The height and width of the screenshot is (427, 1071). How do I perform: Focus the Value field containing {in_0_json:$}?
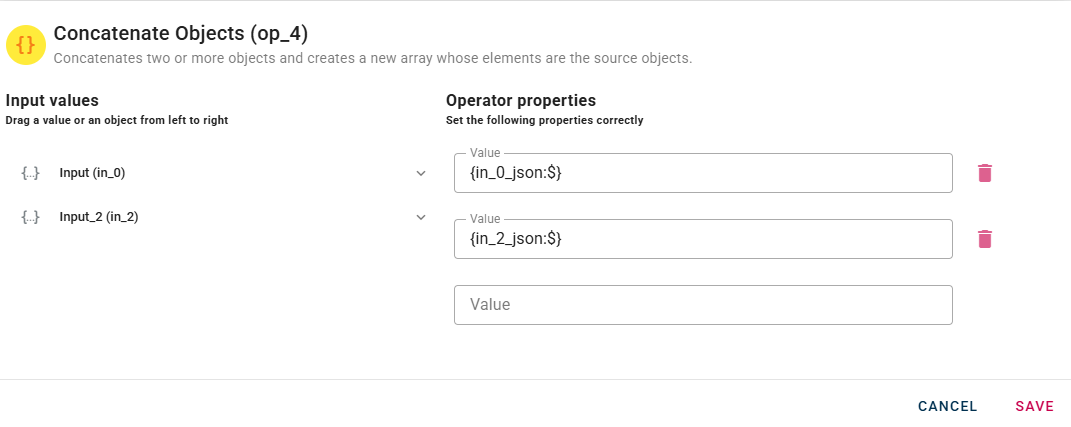coord(702,174)
